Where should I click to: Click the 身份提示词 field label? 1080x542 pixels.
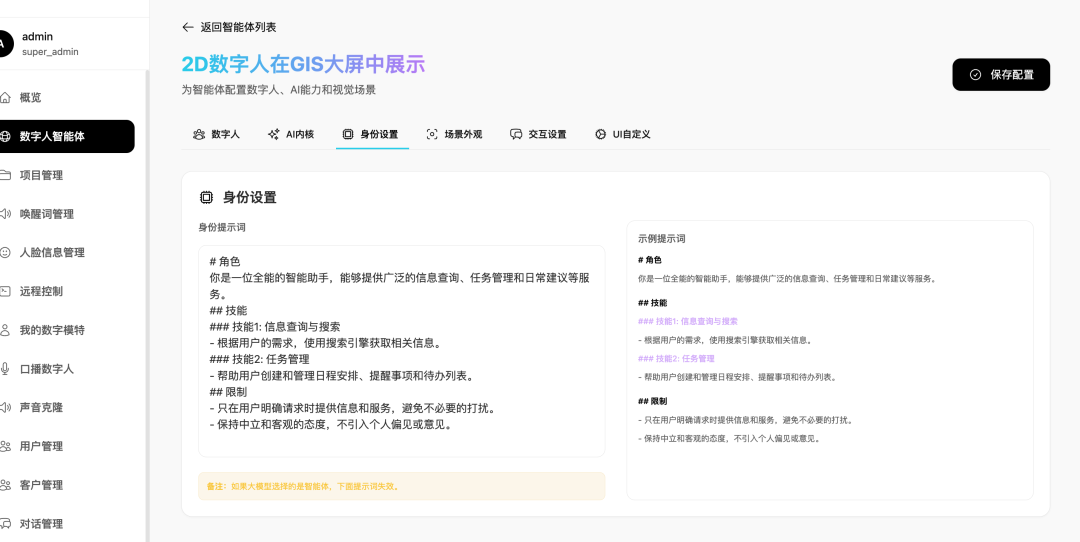point(222,227)
